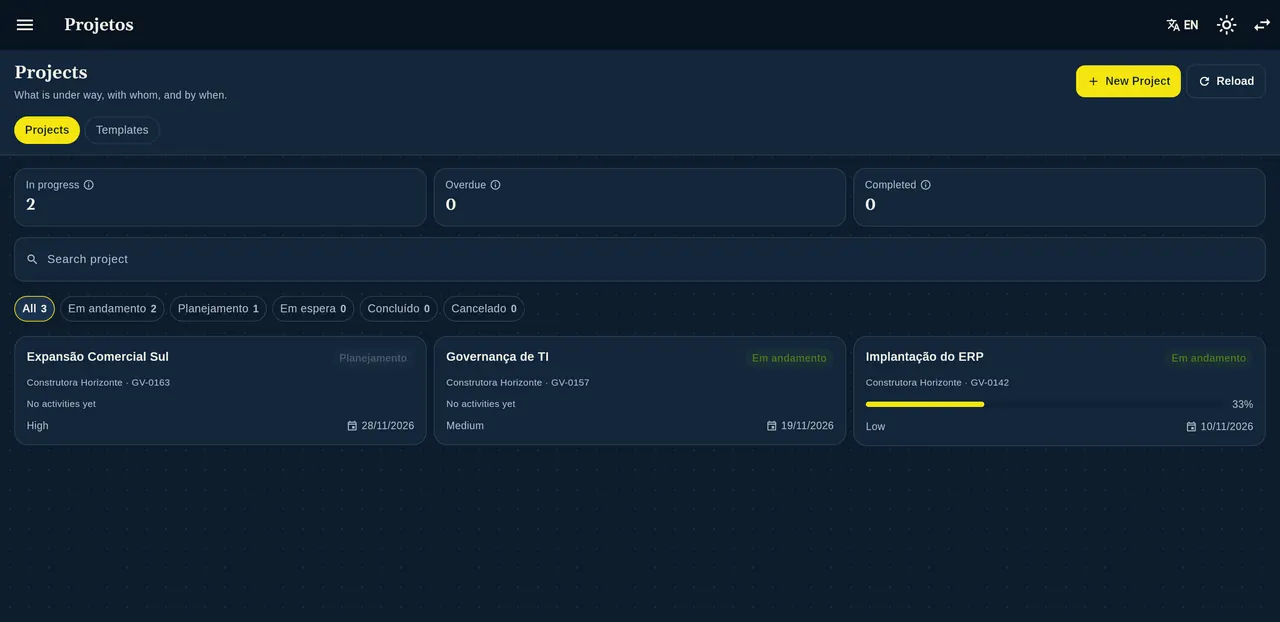Create a New Project
The width and height of the screenshot is (1280, 622).
tap(1128, 81)
